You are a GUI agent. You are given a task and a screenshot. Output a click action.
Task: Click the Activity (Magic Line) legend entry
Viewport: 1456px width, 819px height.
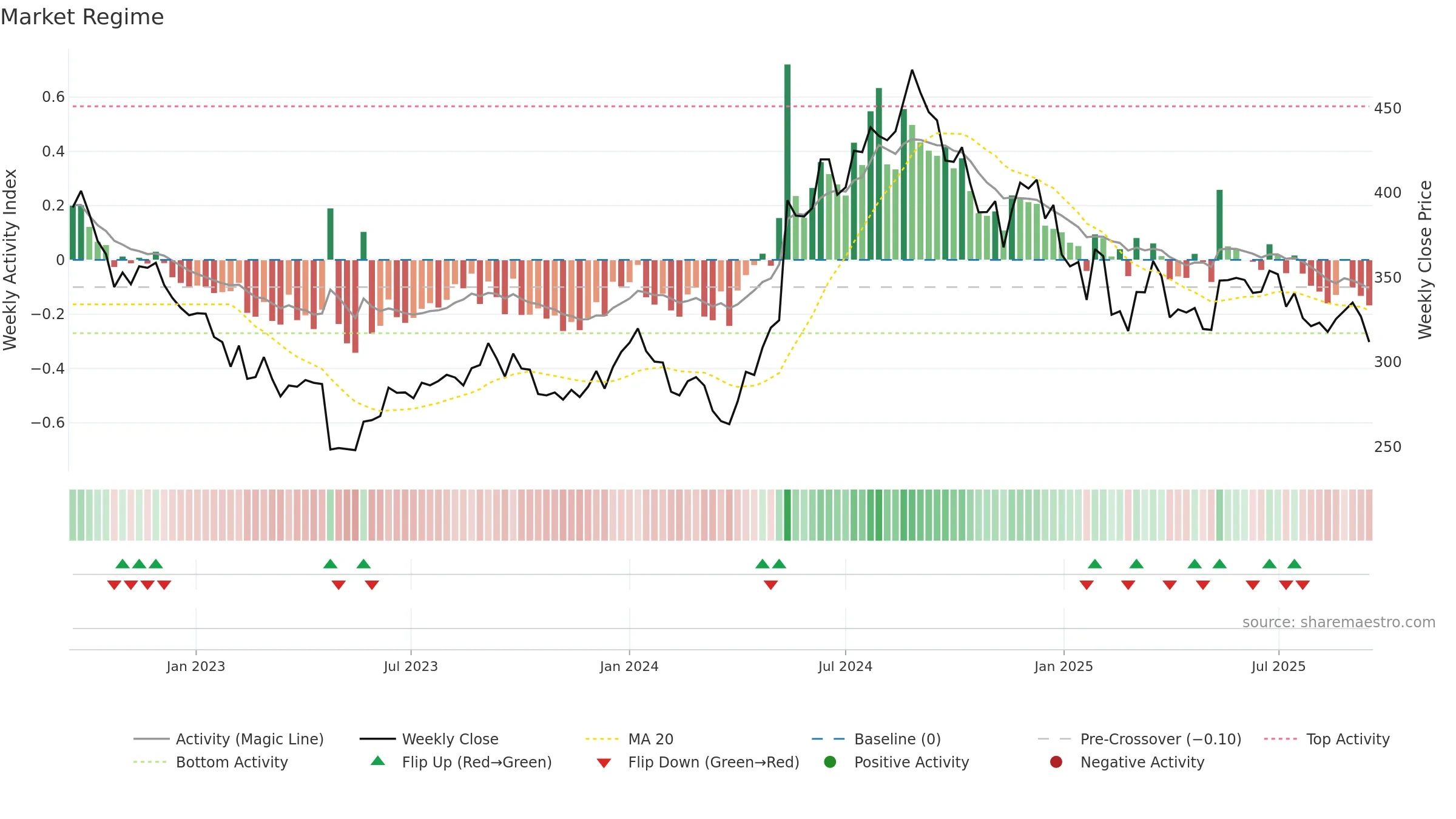229,739
